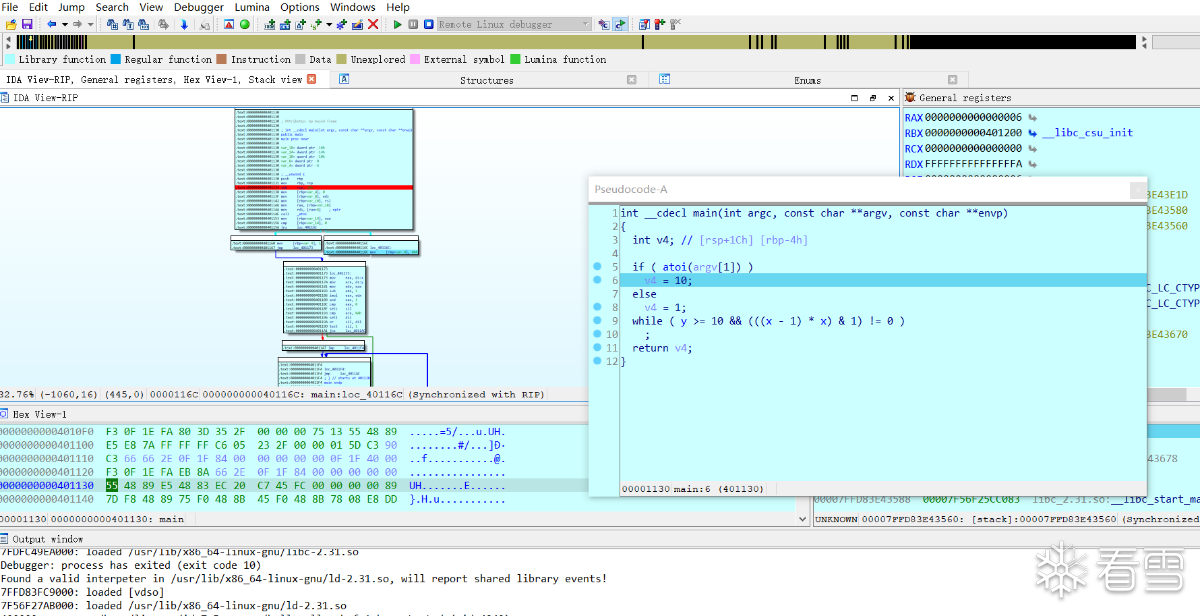This screenshot has height=616, width=1200.
Task: Click the green circle toolbar icon
Action: [x=244, y=24]
